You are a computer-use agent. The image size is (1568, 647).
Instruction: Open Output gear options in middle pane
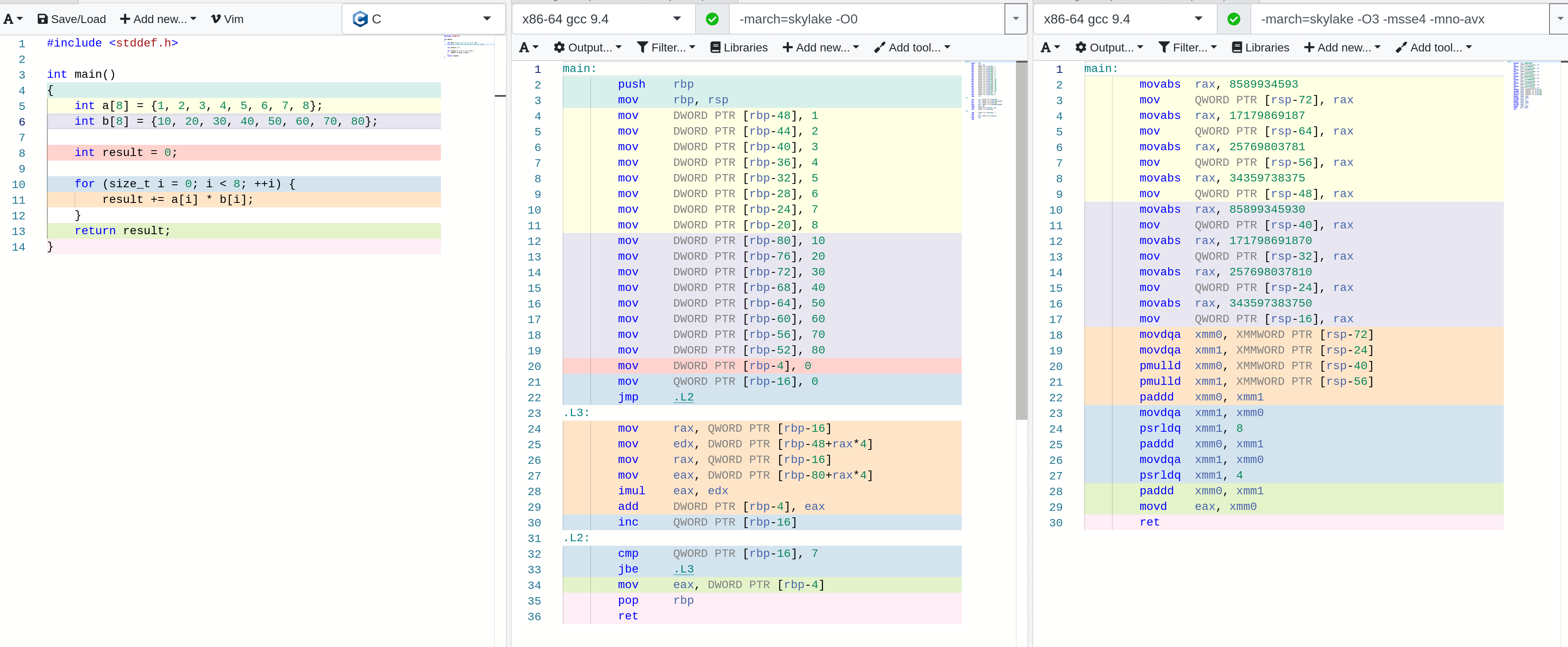587,47
